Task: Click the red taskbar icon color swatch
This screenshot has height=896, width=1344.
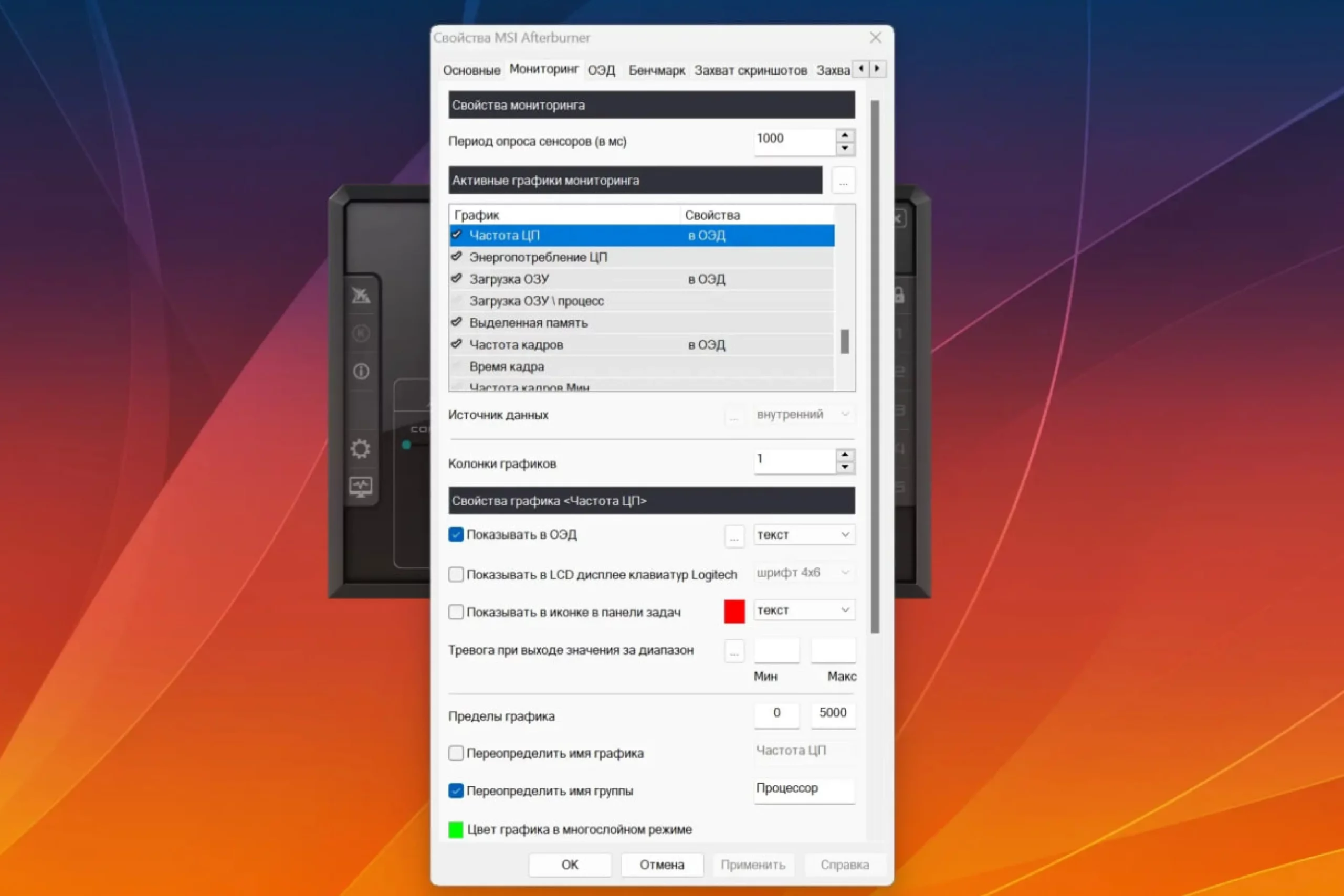Action: click(734, 611)
